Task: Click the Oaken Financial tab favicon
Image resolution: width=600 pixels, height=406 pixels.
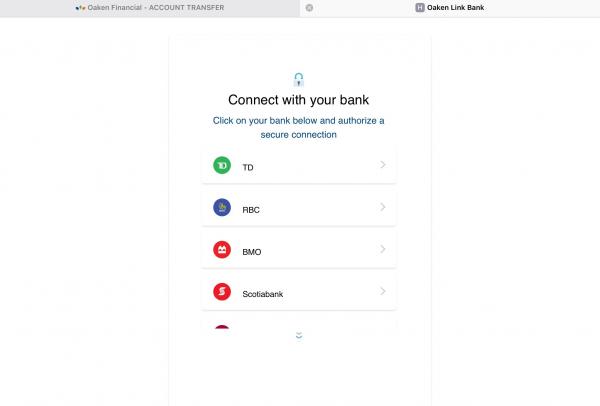Action: pyautogui.click(x=80, y=8)
